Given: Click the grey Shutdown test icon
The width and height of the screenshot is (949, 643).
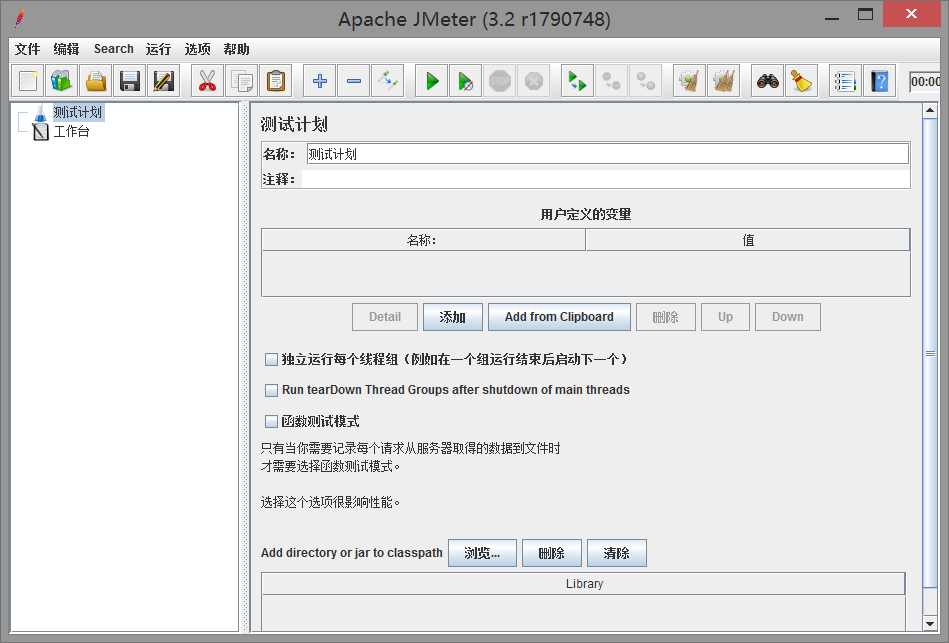Looking at the screenshot, I should click(x=533, y=81).
